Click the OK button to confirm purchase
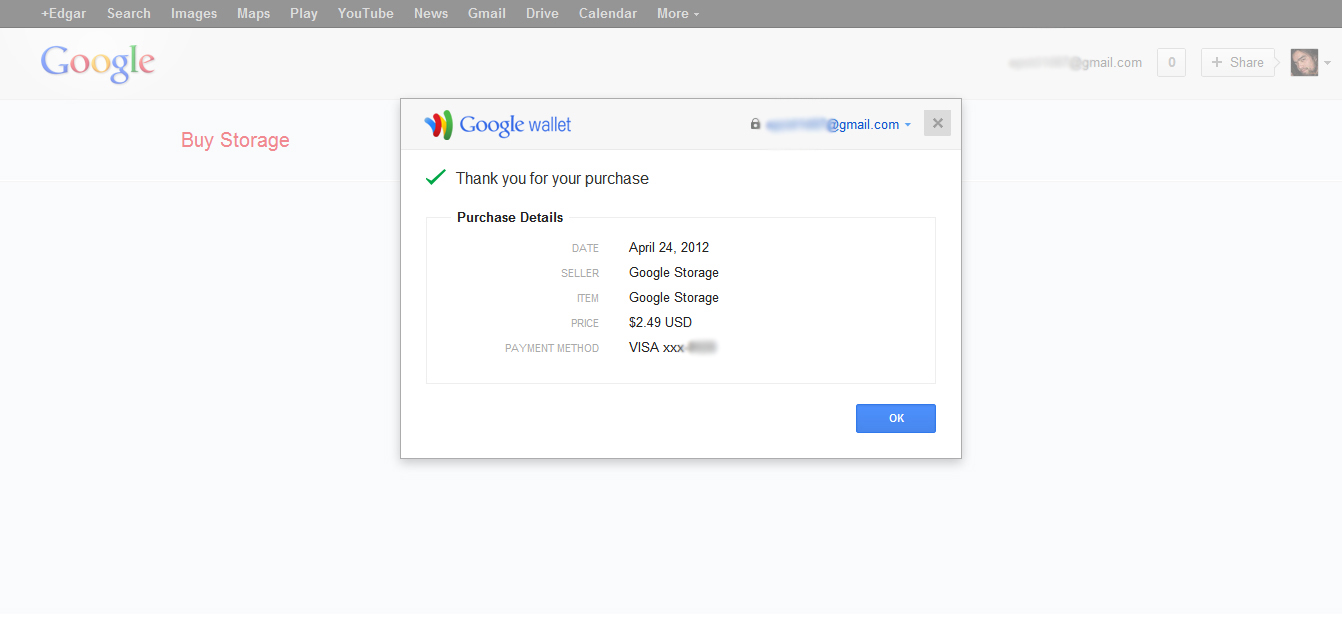 895,418
